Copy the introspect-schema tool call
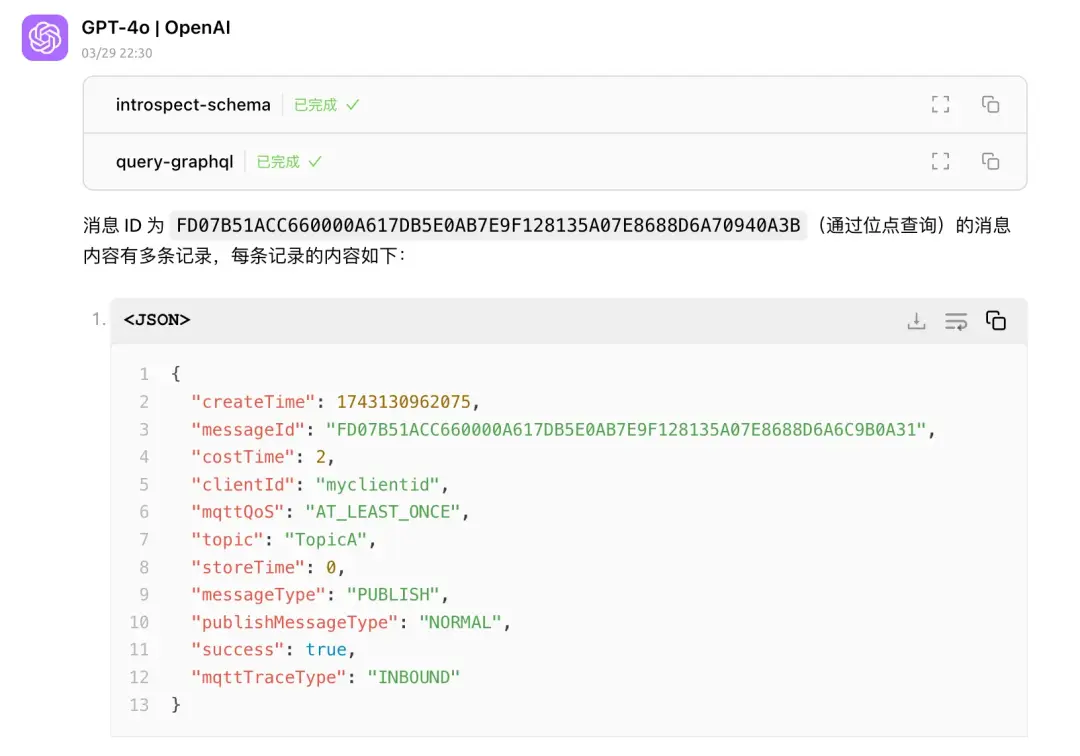Screen dimensions: 1080x756 point(990,104)
